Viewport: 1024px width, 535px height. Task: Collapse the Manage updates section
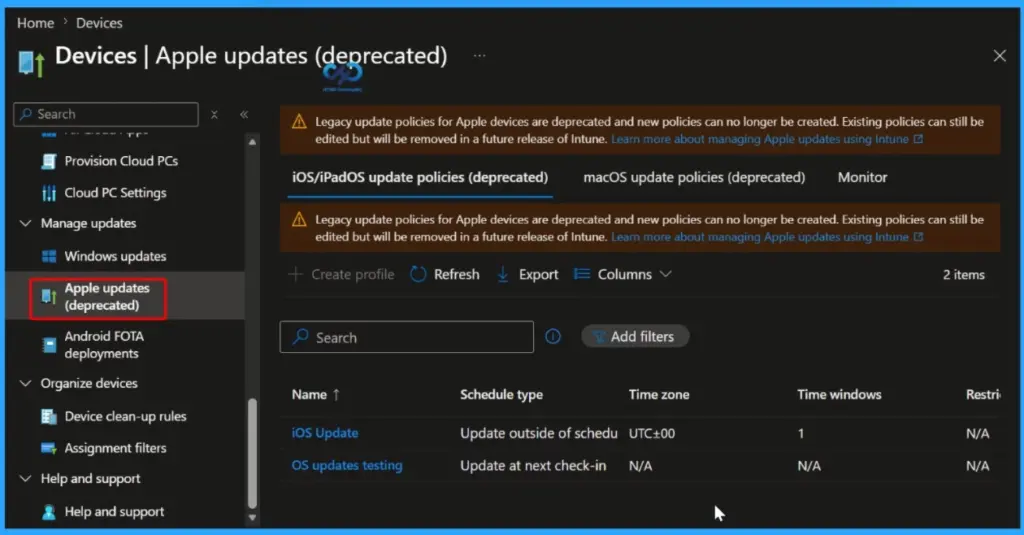(x=25, y=223)
